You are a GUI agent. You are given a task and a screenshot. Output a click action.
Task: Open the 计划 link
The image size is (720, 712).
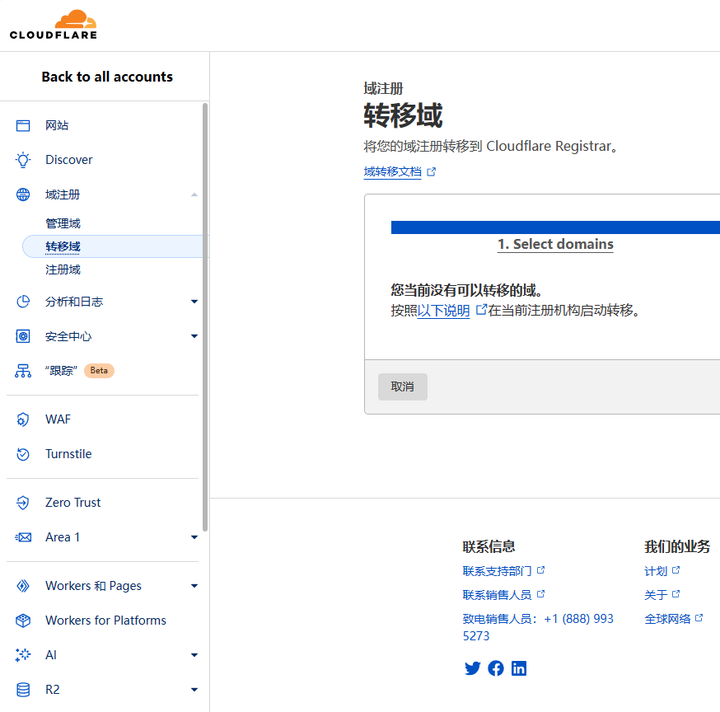[x=656, y=571]
